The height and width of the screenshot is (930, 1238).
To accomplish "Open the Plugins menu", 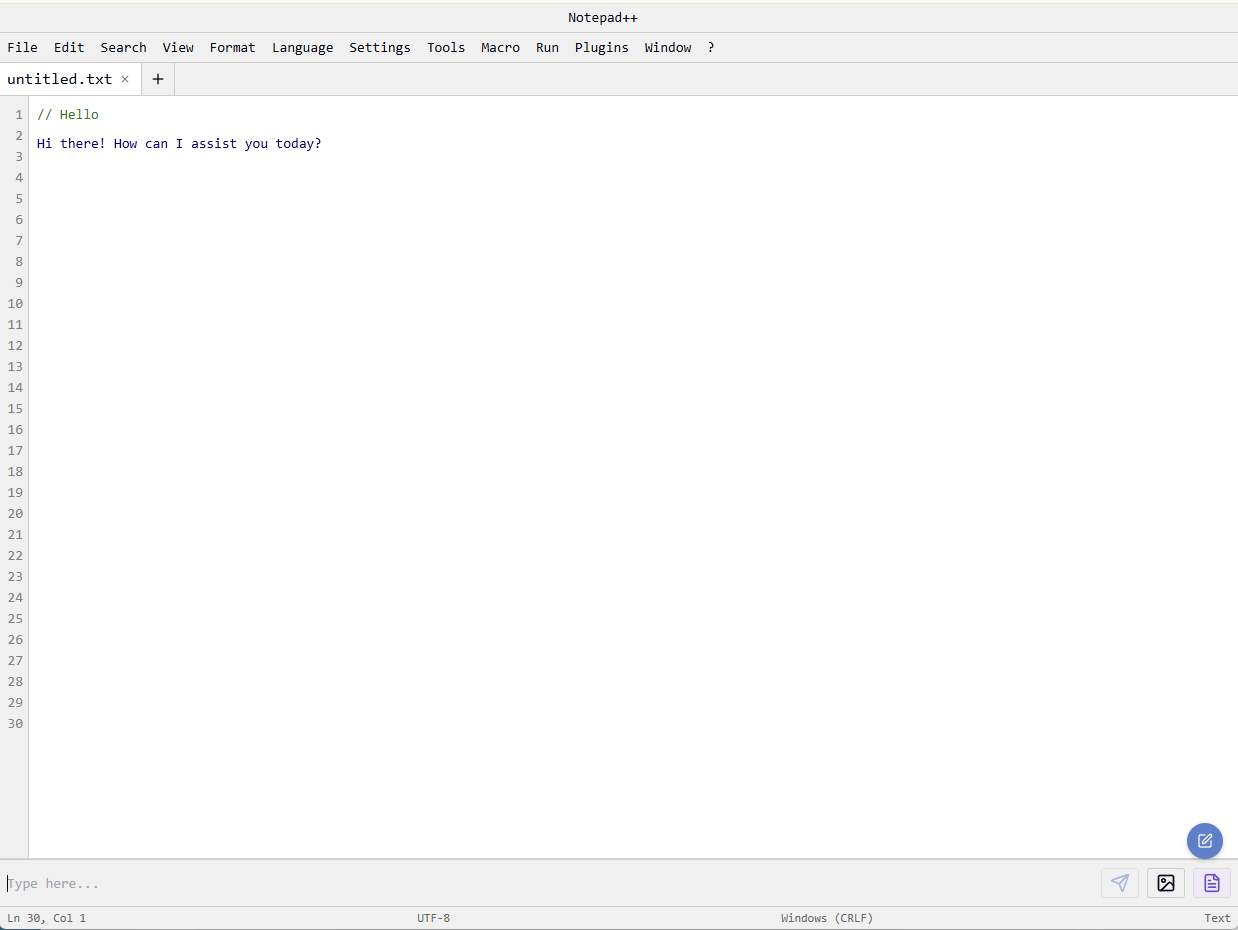I will (601, 47).
